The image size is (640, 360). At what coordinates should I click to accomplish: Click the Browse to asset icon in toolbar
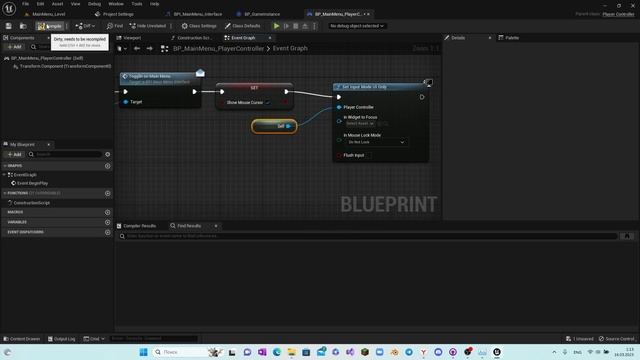pyautogui.click(x=23, y=26)
